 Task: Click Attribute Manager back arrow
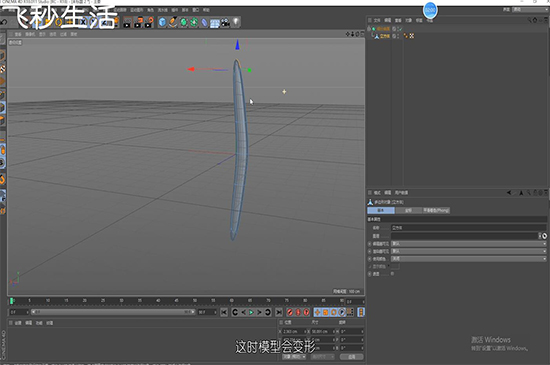[x=509, y=192]
